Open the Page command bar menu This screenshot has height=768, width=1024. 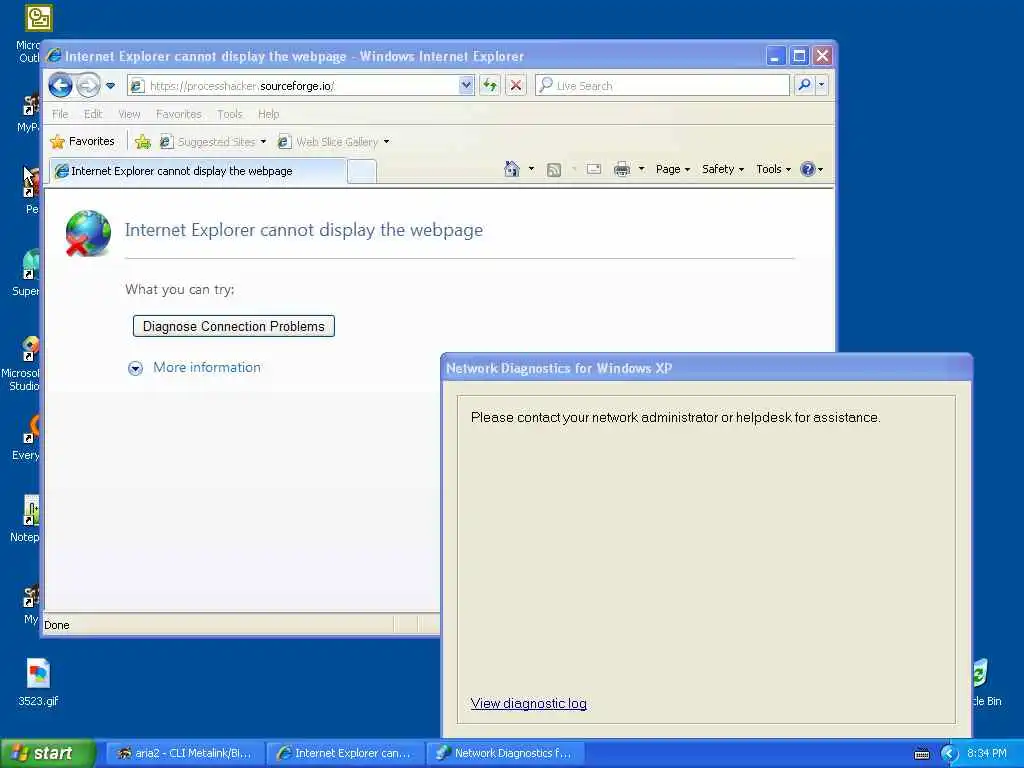pos(673,169)
